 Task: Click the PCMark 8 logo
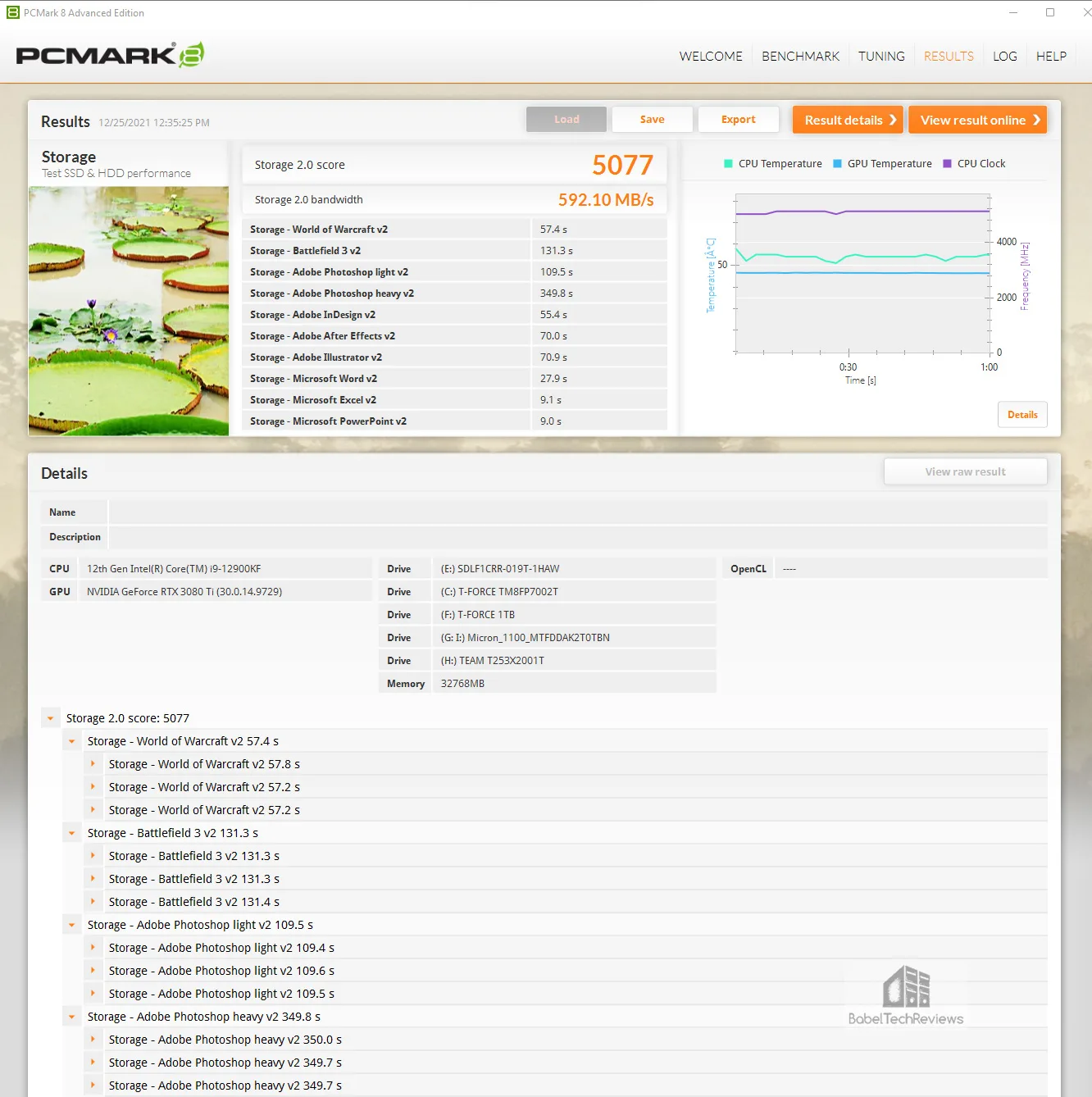110,55
